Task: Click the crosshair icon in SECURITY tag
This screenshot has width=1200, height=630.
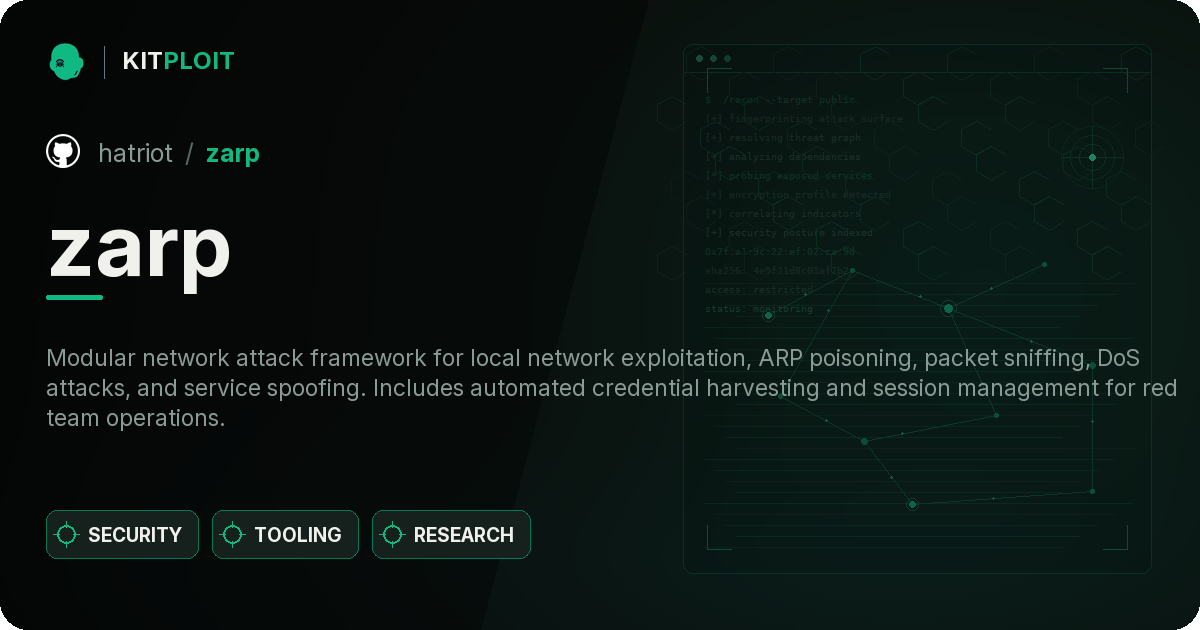Action: [x=67, y=535]
